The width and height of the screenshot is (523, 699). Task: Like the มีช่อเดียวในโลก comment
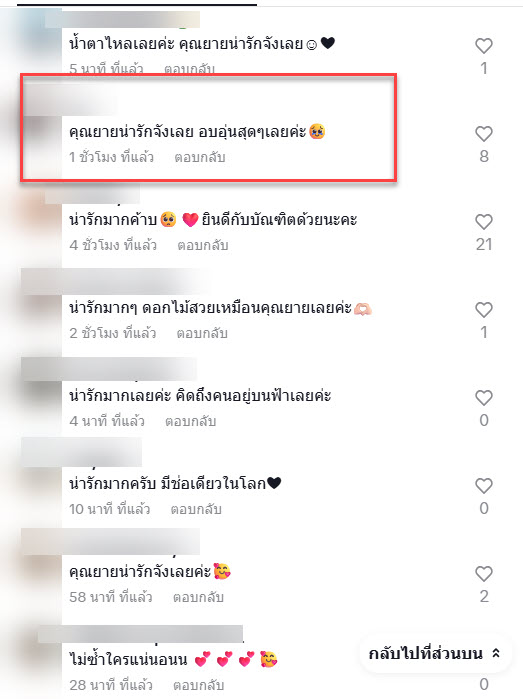click(484, 485)
